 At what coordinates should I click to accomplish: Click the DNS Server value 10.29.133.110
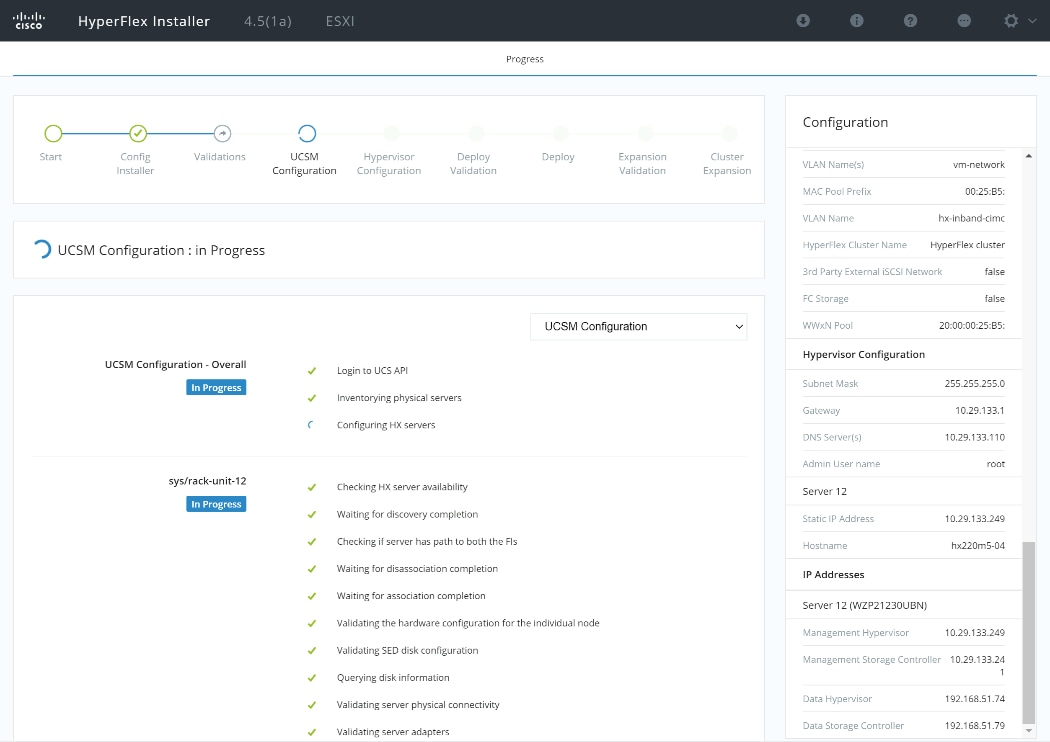(974, 437)
